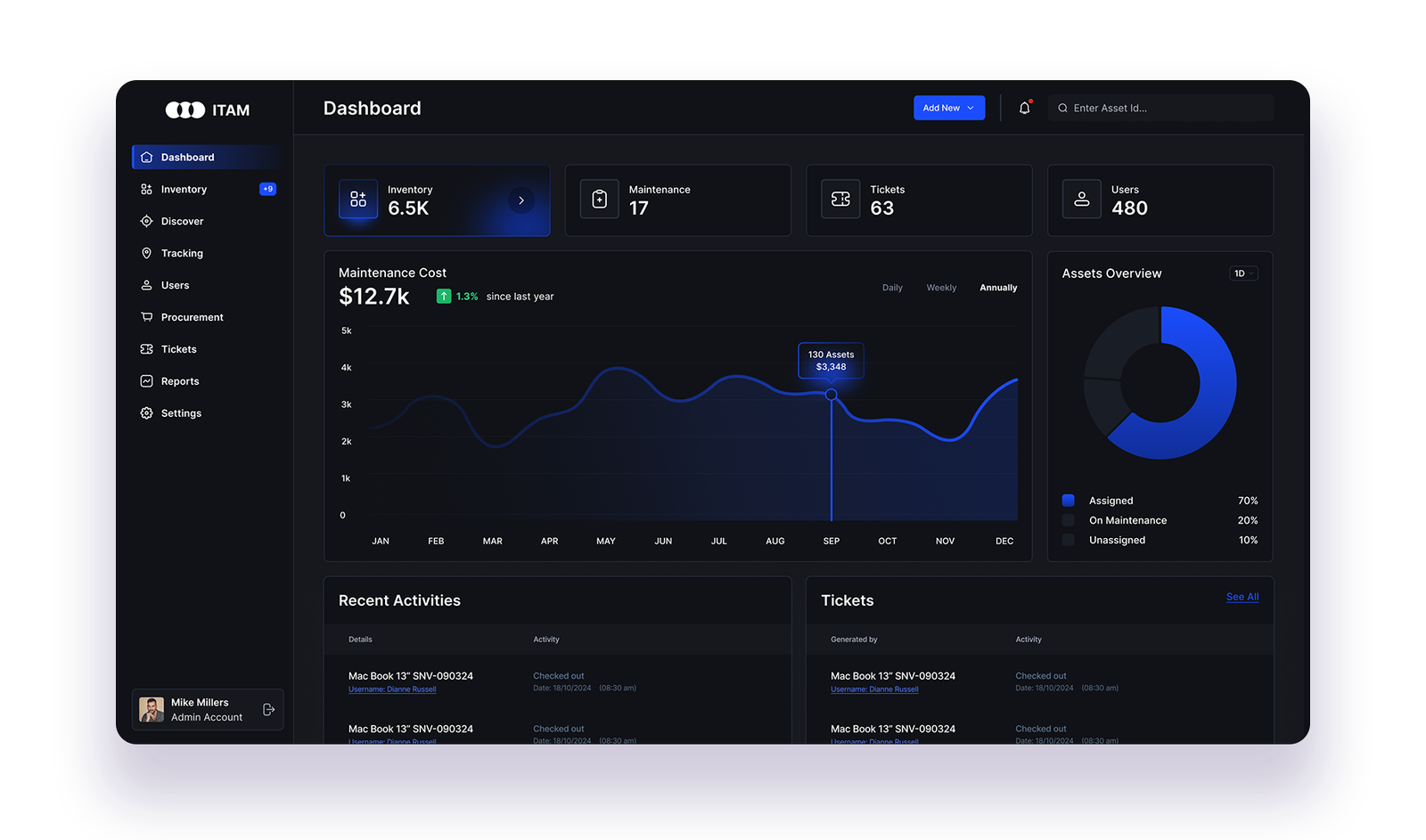This screenshot has height=840, width=1426.
Task: Switch chart view to Weekly
Action: [x=941, y=288]
